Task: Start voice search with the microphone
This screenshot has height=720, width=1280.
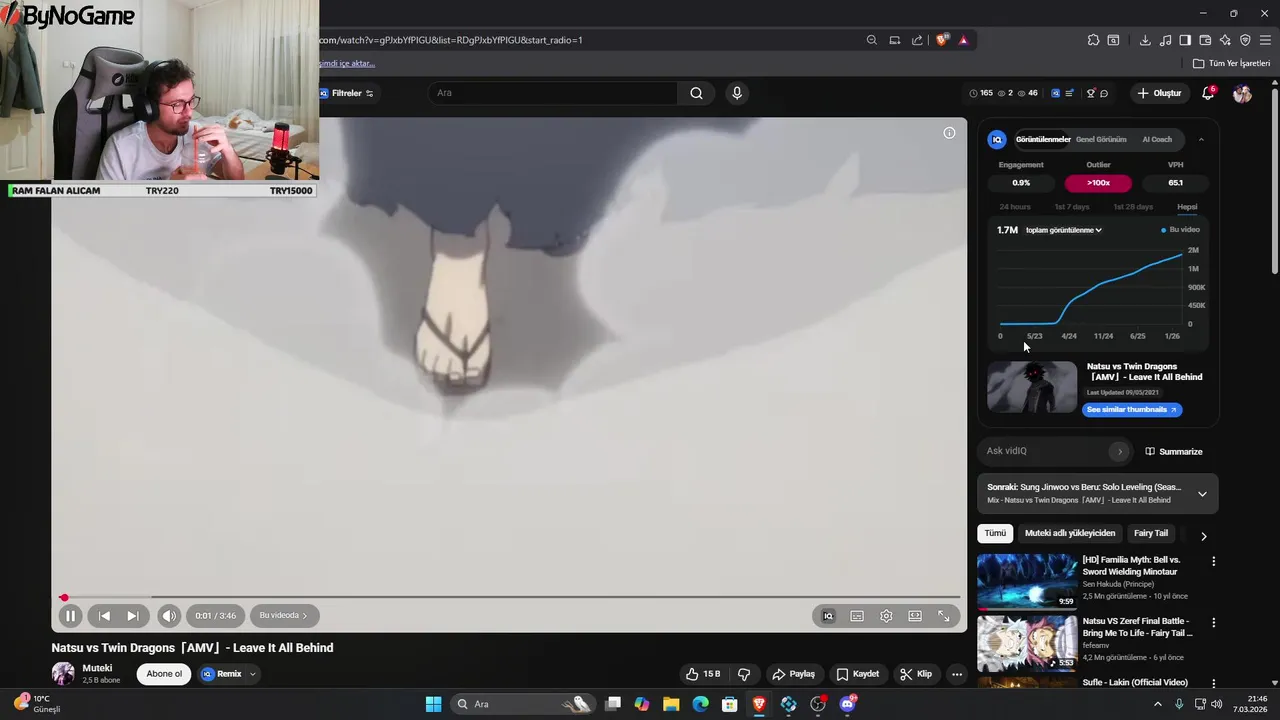Action: (x=737, y=93)
